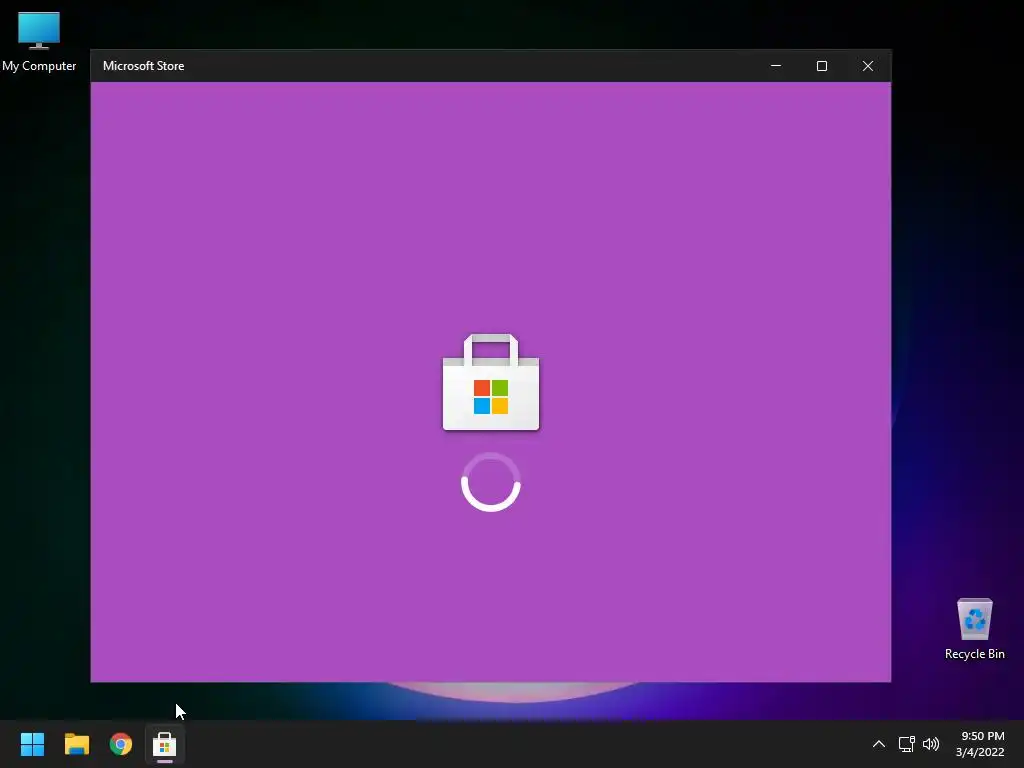This screenshot has width=1024, height=768.
Task: Click the shopping bag logo on splash screen
Action: tap(491, 382)
